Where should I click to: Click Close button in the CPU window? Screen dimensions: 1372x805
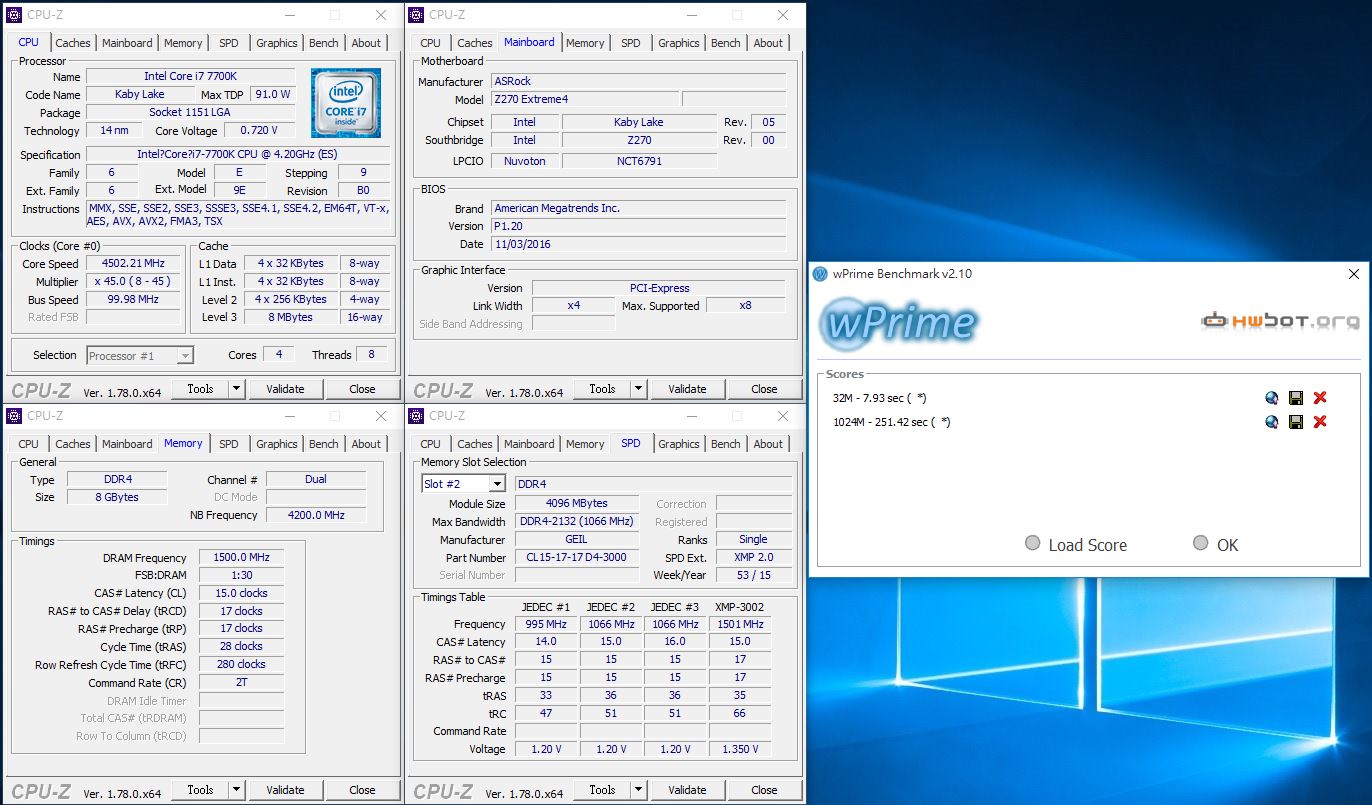[x=362, y=389]
